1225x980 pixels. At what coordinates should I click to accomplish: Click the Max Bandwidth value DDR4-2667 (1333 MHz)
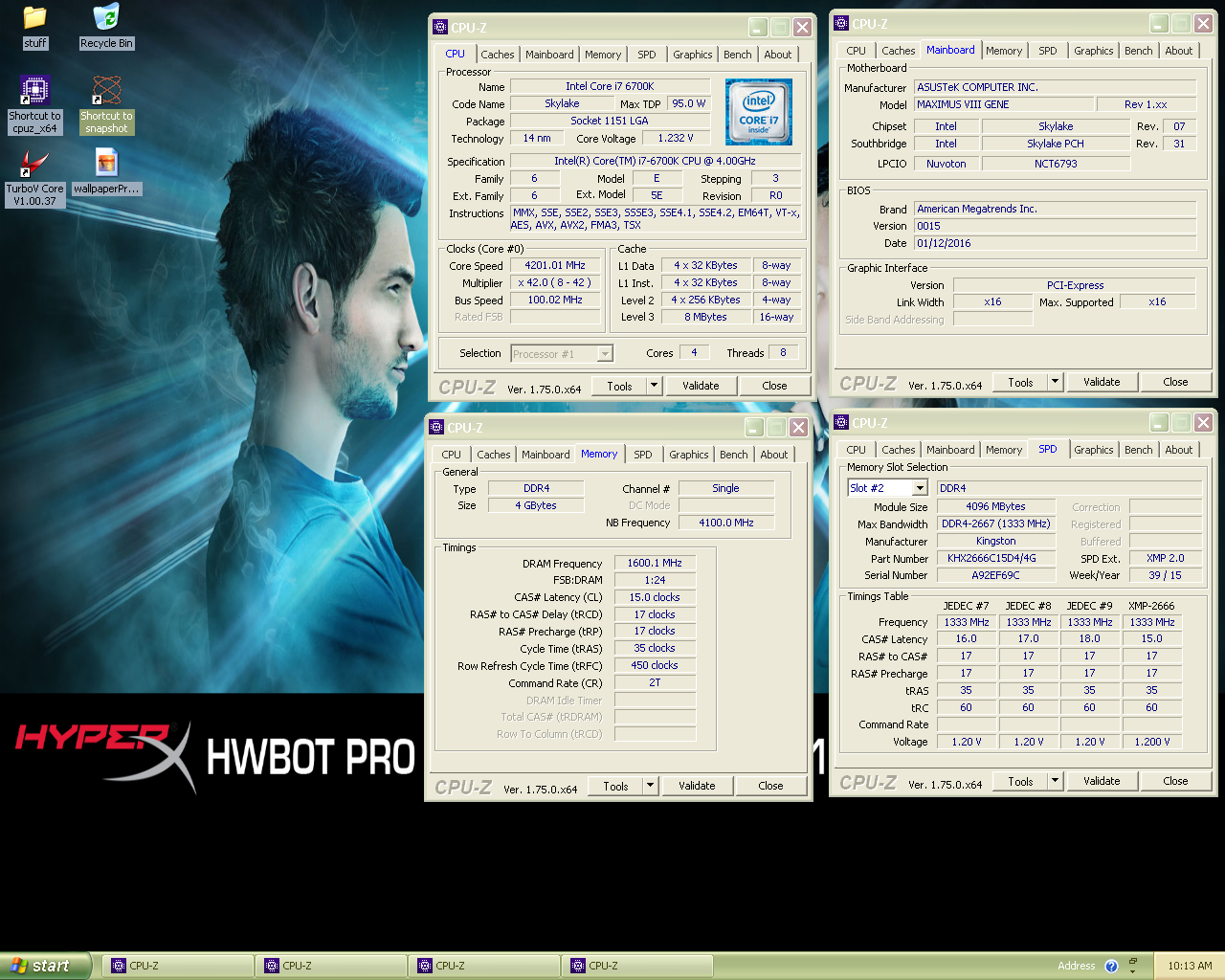[x=995, y=523]
